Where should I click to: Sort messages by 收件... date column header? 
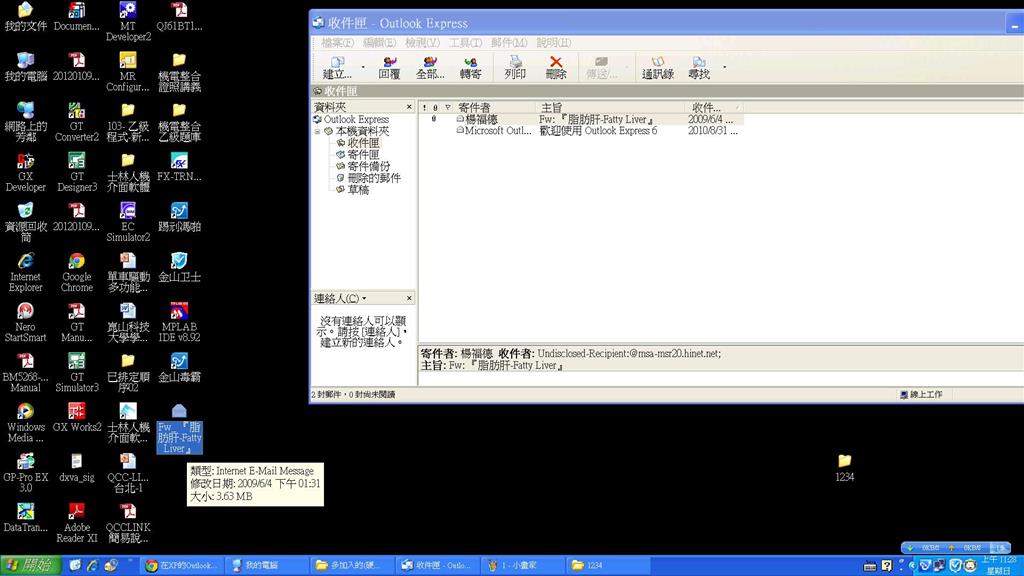[x=714, y=107]
